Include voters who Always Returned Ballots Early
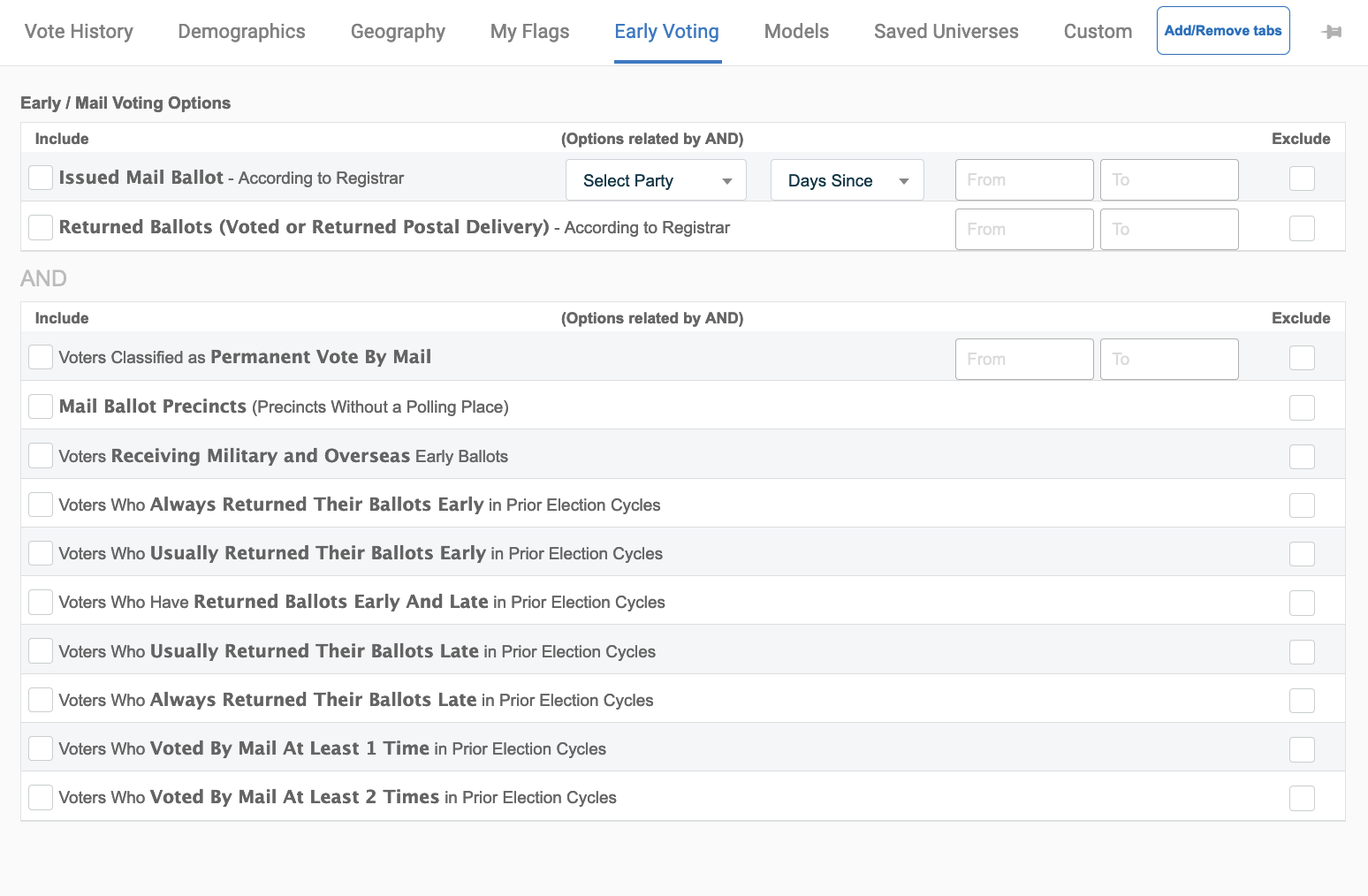 (41, 505)
